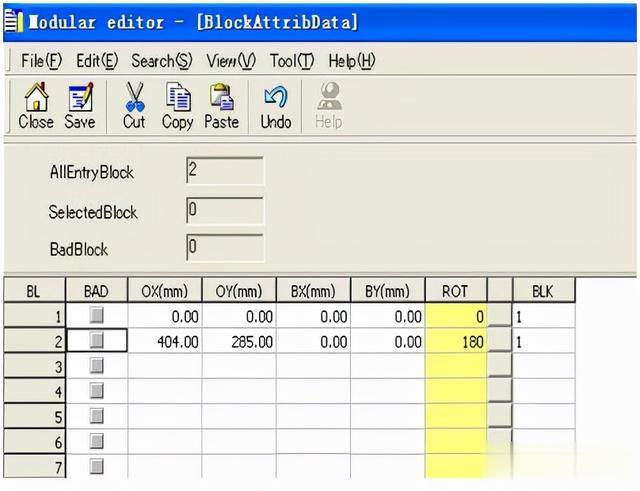Toggle BAD checkbox in row 4

tap(97, 391)
